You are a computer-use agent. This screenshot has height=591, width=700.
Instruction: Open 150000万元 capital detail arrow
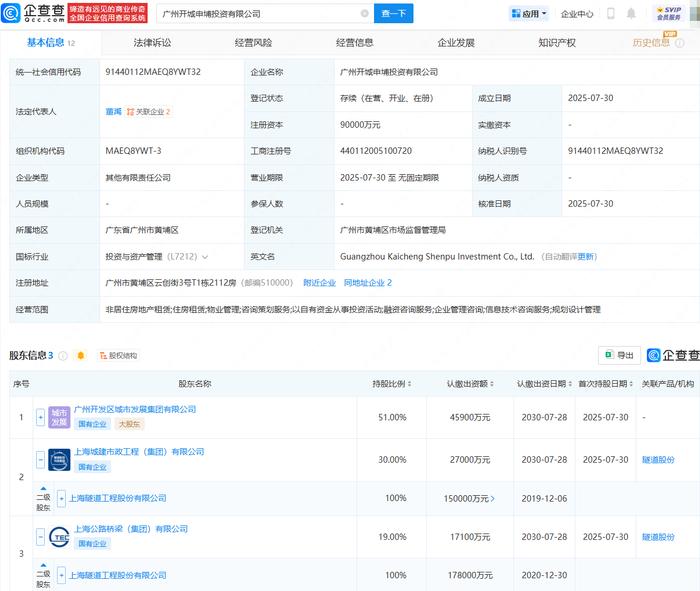click(x=492, y=499)
